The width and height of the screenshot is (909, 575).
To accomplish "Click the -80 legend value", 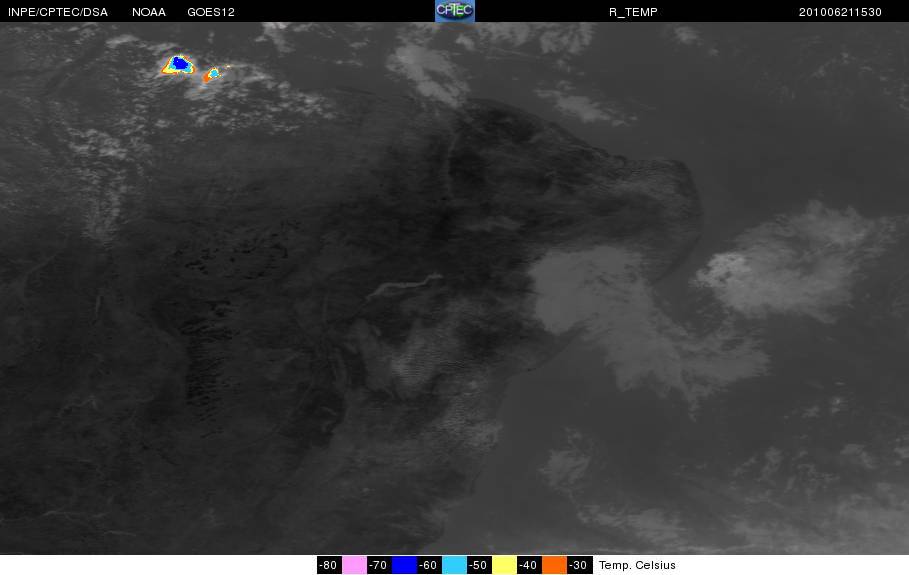I will coord(329,565).
